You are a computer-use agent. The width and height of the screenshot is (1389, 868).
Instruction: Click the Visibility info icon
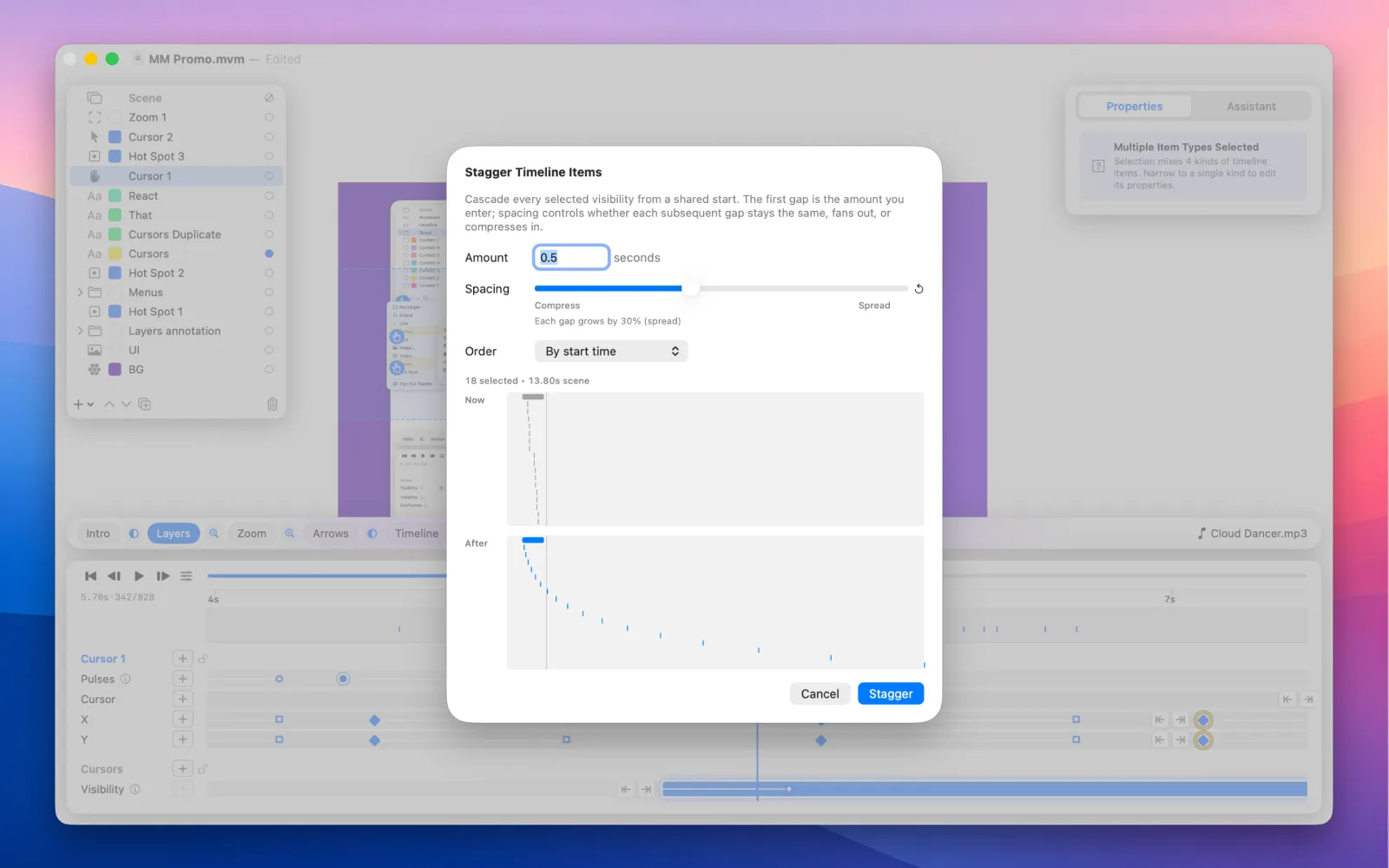pyautogui.click(x=135, y=789)
